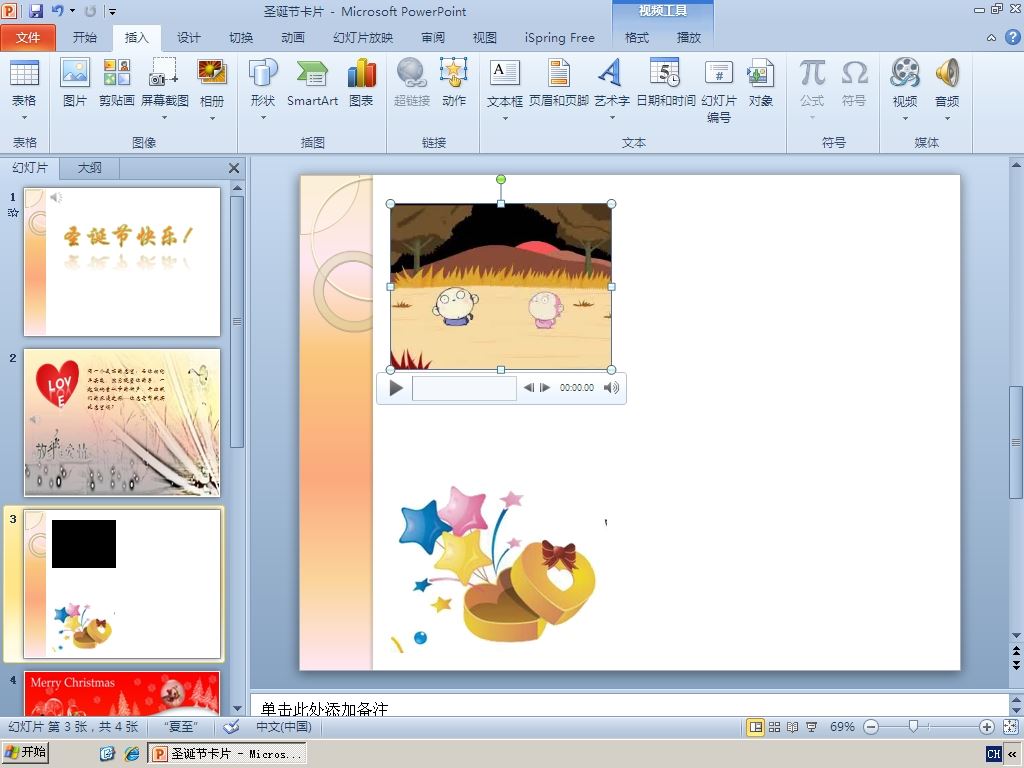
Task: Expand the 音频 dropdown arrow
Action: click(947, 118)
